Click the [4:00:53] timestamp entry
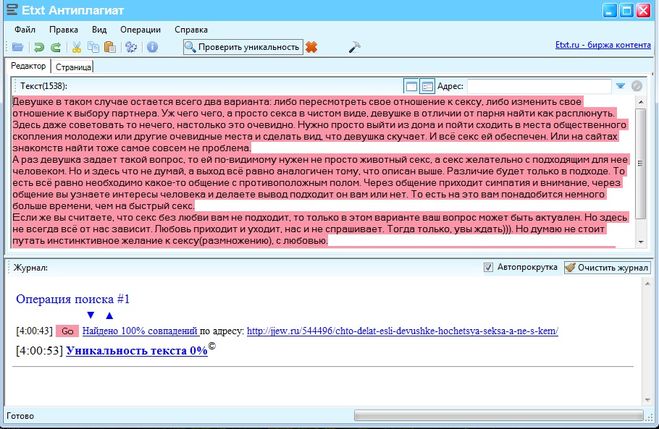This screenshot has width=659, height=429. coord(40,350)
